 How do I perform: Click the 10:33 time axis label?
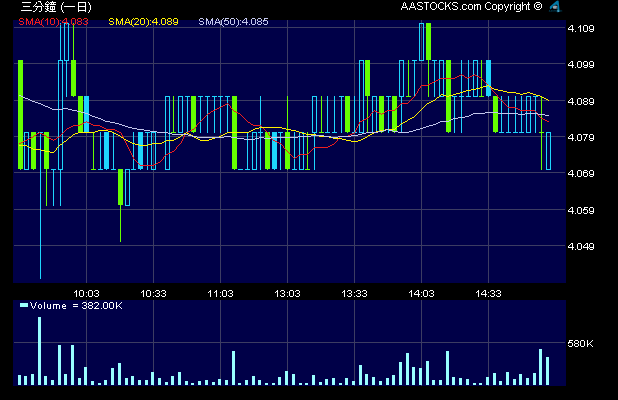tap(153, 294)
